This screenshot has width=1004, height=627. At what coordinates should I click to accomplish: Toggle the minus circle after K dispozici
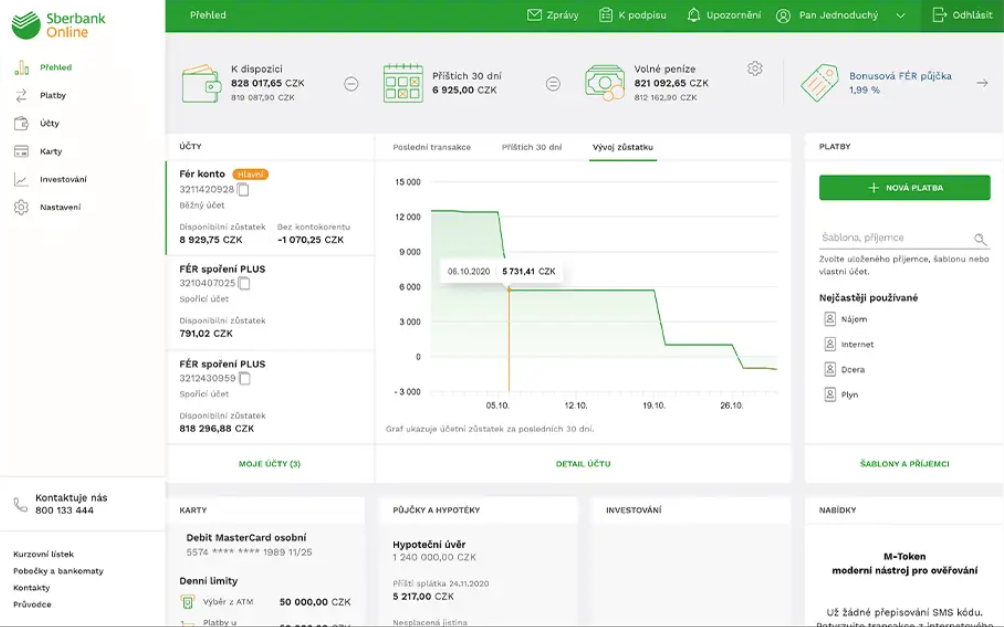(351, 84)
